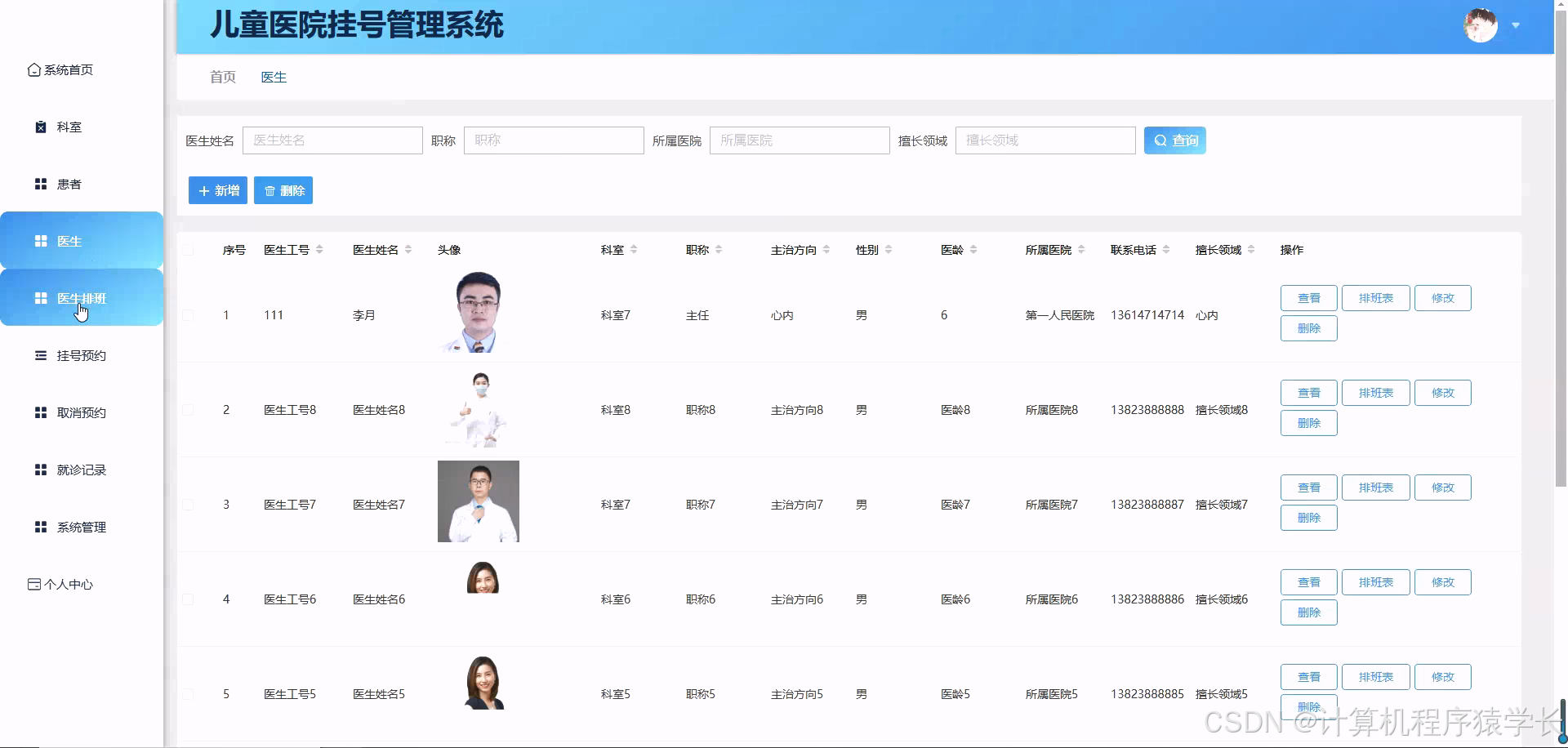Open the user avatar dropdown menu

[x=1481, y=25]
